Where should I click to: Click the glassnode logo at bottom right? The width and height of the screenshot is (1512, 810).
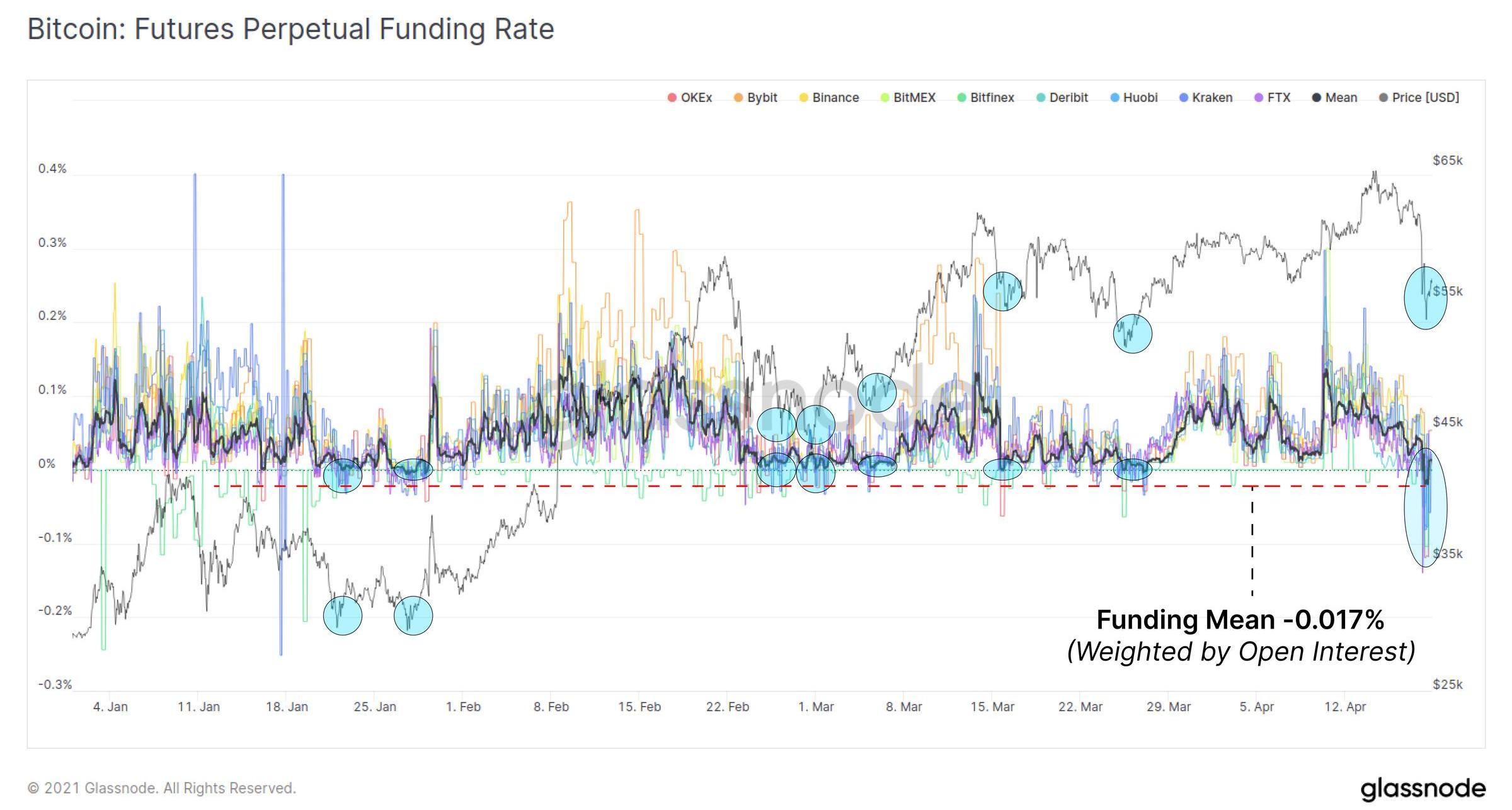(x=1423, y=789)
